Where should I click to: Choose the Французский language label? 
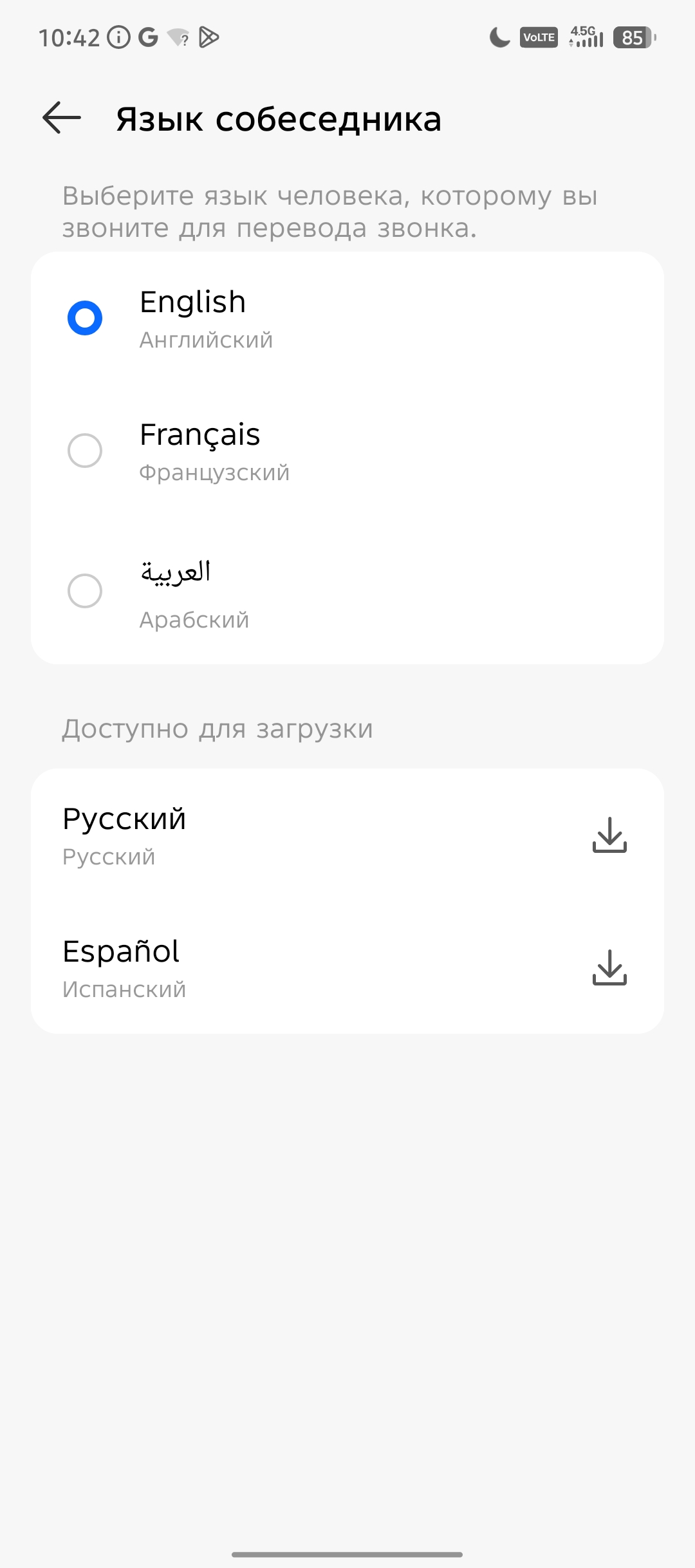pyautogui.click(x=214, y=472)
